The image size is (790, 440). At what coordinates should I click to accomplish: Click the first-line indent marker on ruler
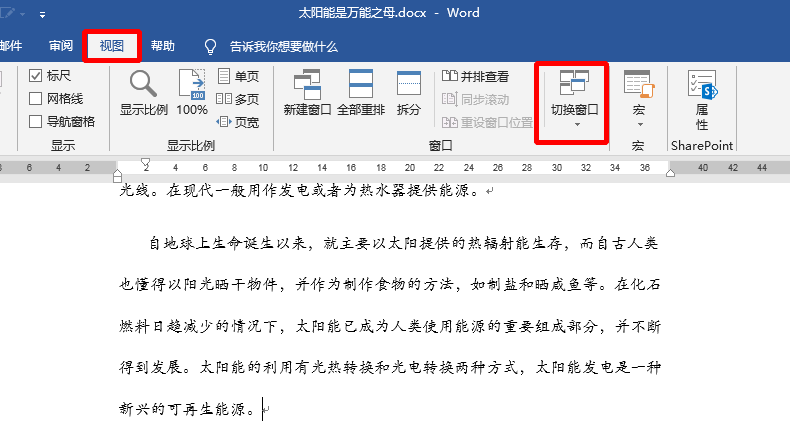[146, 163]
